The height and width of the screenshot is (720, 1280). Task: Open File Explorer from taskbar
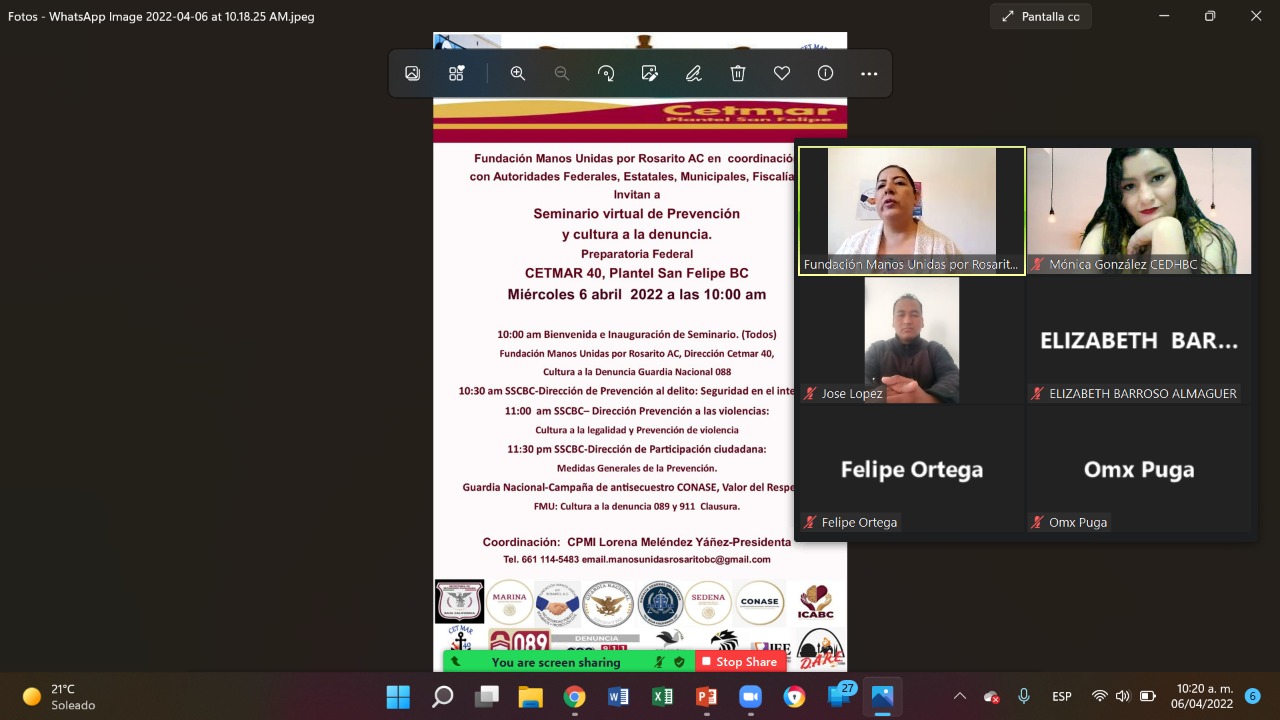tap(530, 696)
